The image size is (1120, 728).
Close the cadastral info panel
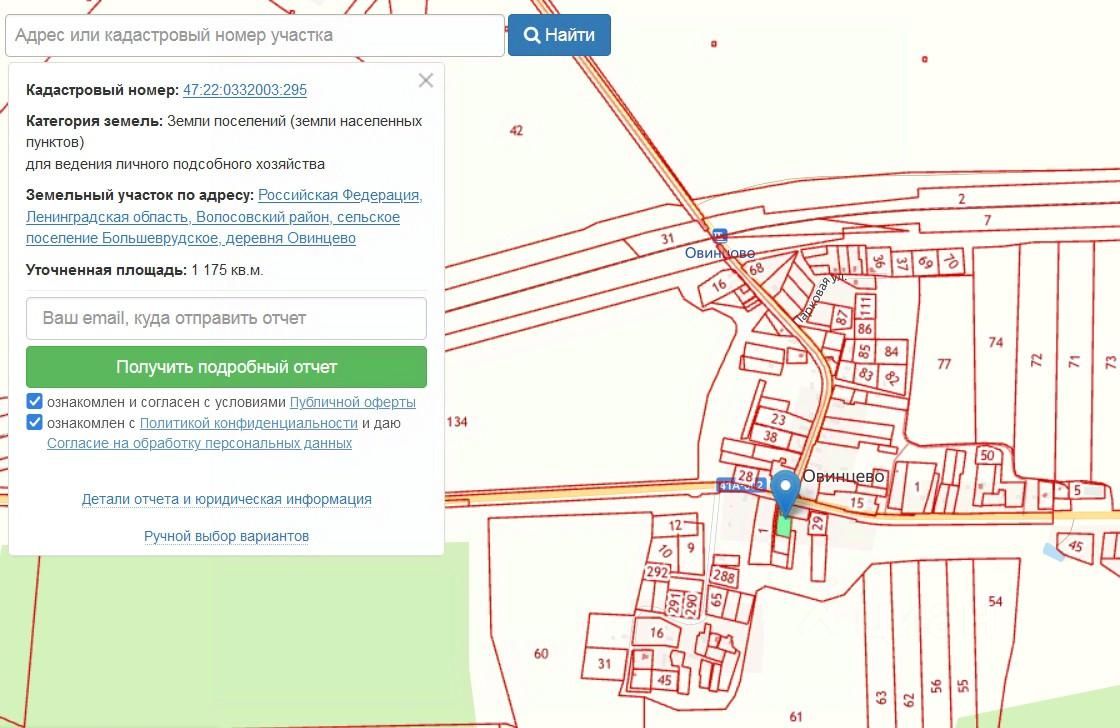426,81
